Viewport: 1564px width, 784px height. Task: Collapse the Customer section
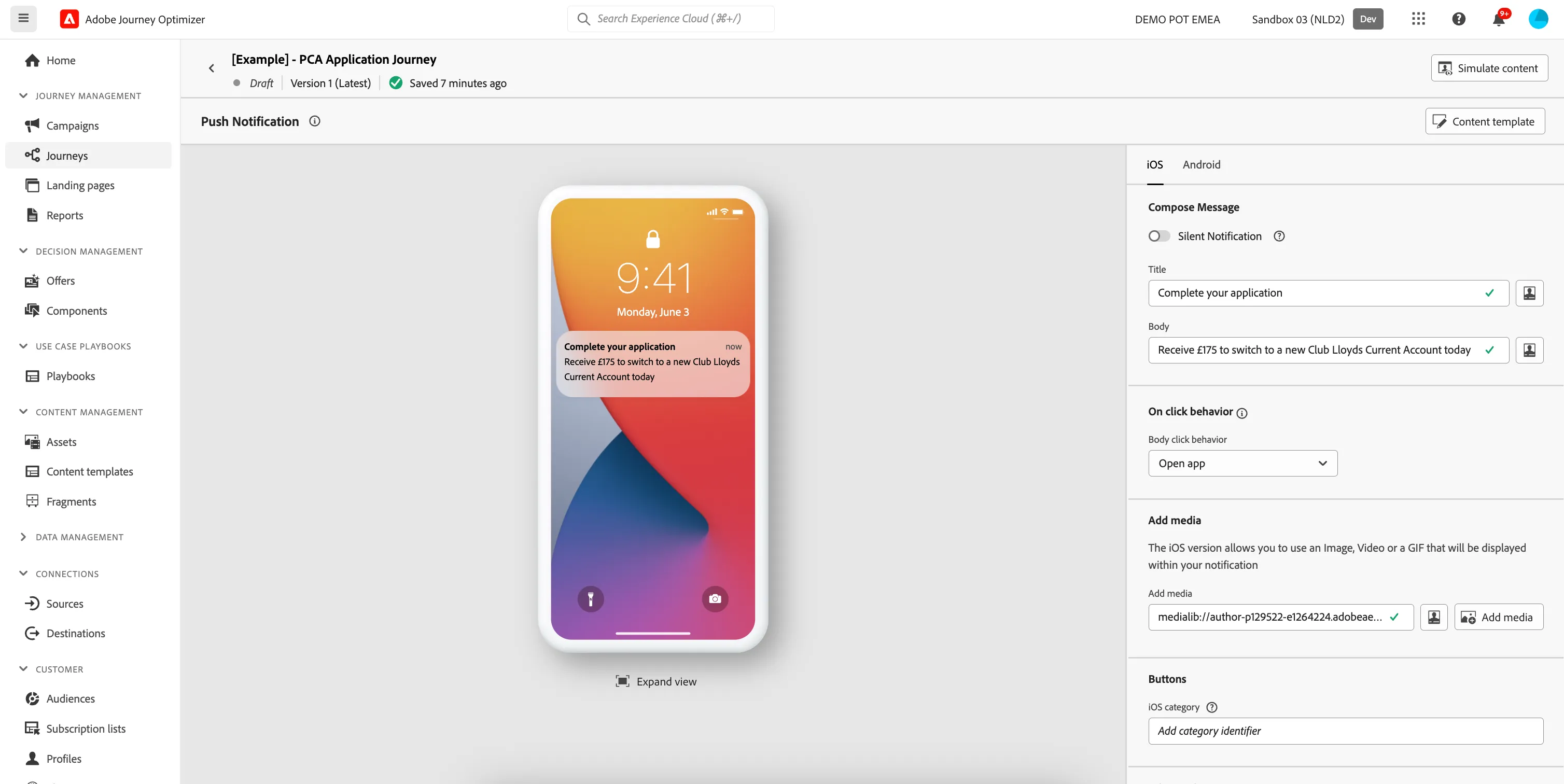tap(24, 668)
